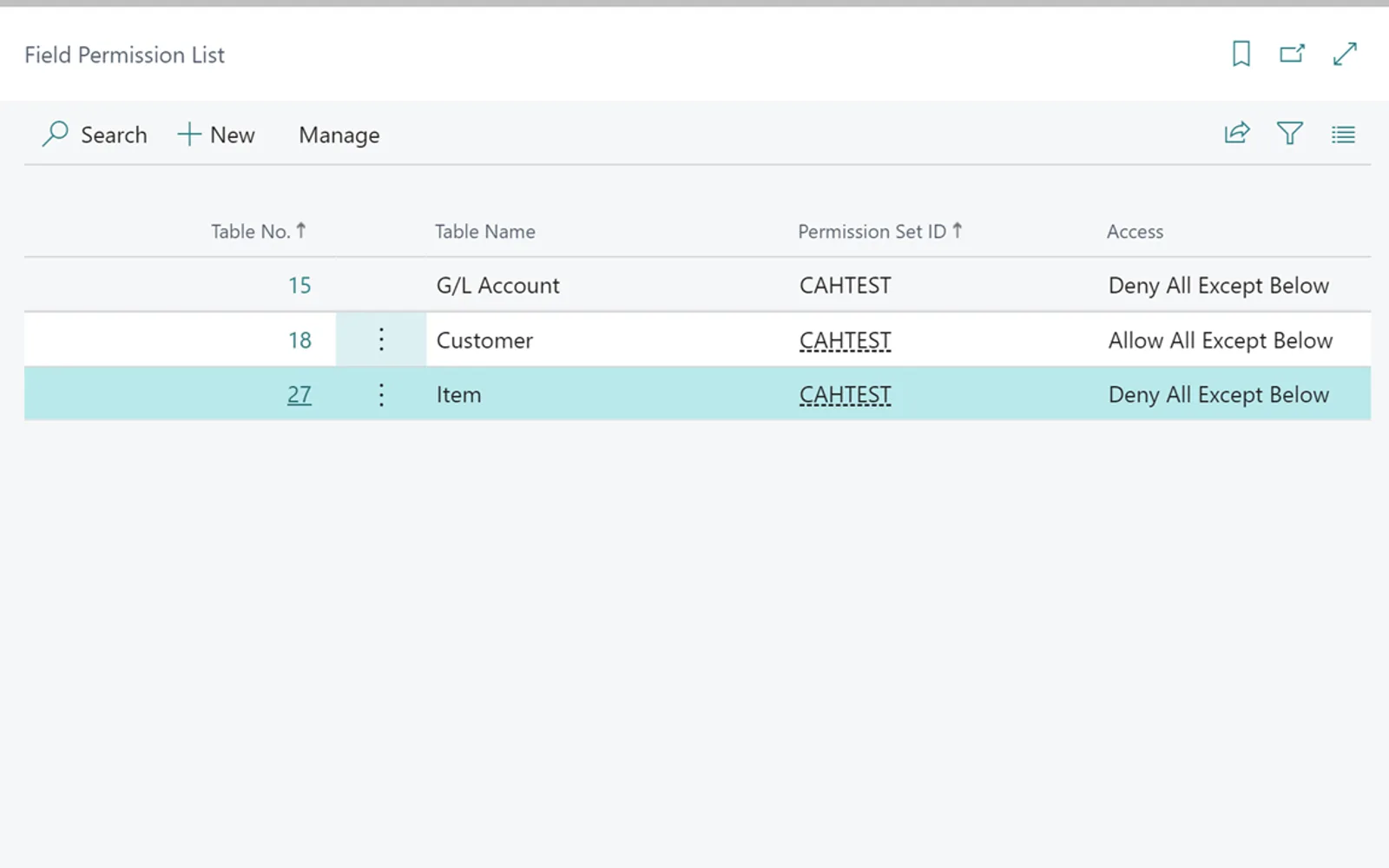Open row options for Customer row

coord(381,339)
